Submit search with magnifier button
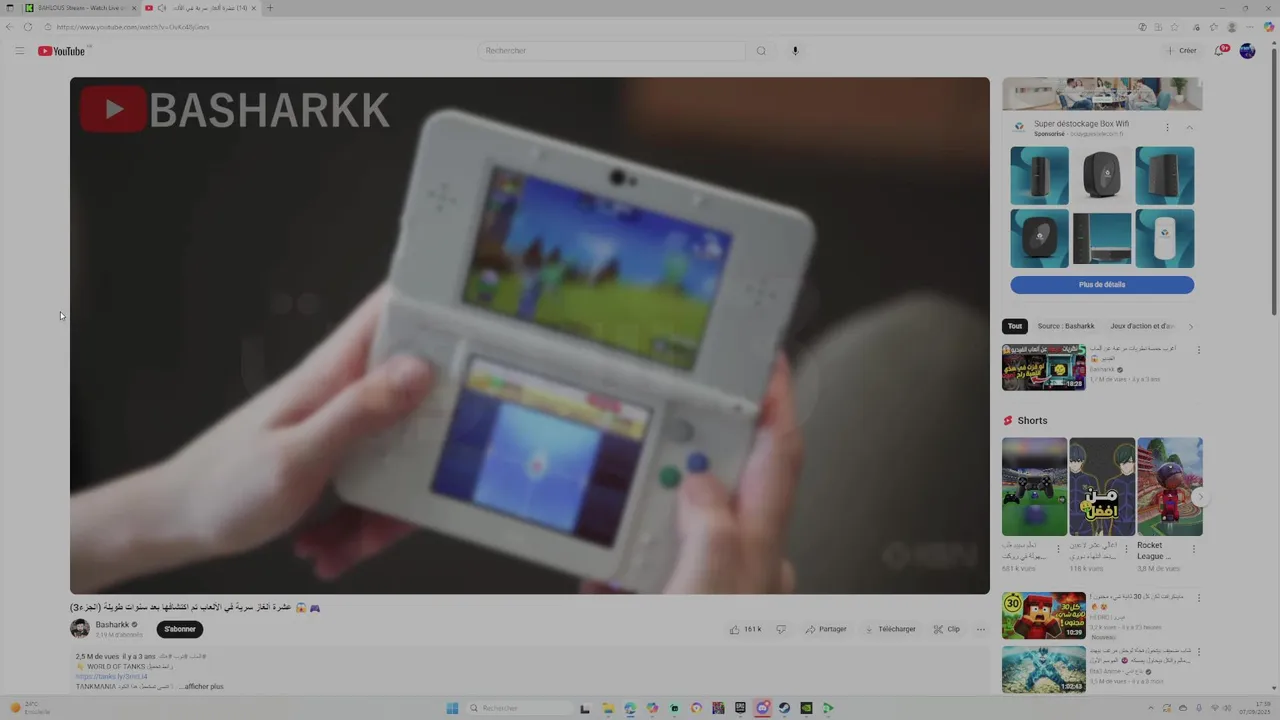 click(761, 51)
